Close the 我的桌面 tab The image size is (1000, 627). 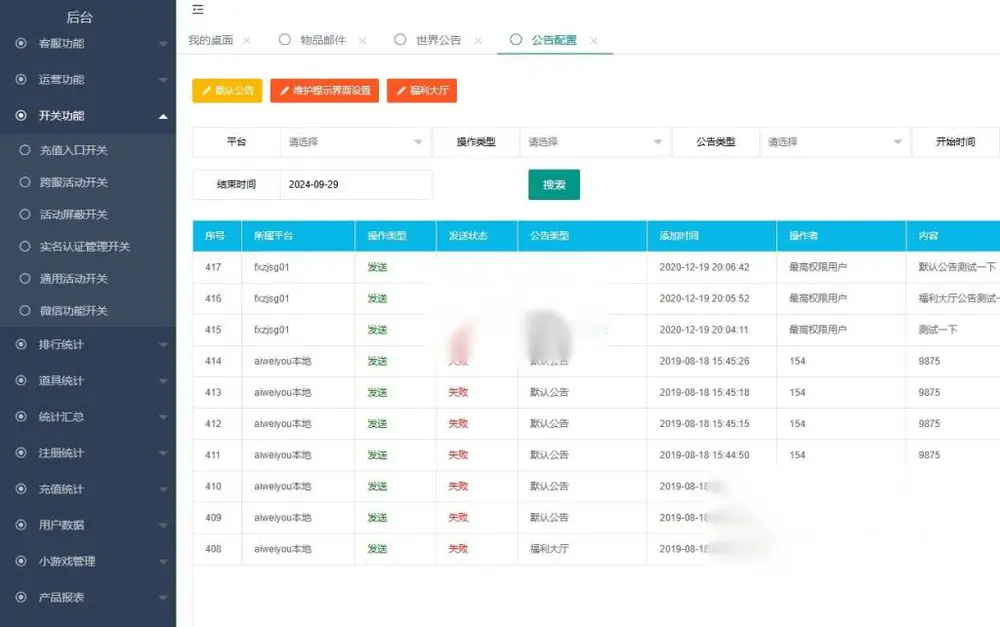point(247,40)
